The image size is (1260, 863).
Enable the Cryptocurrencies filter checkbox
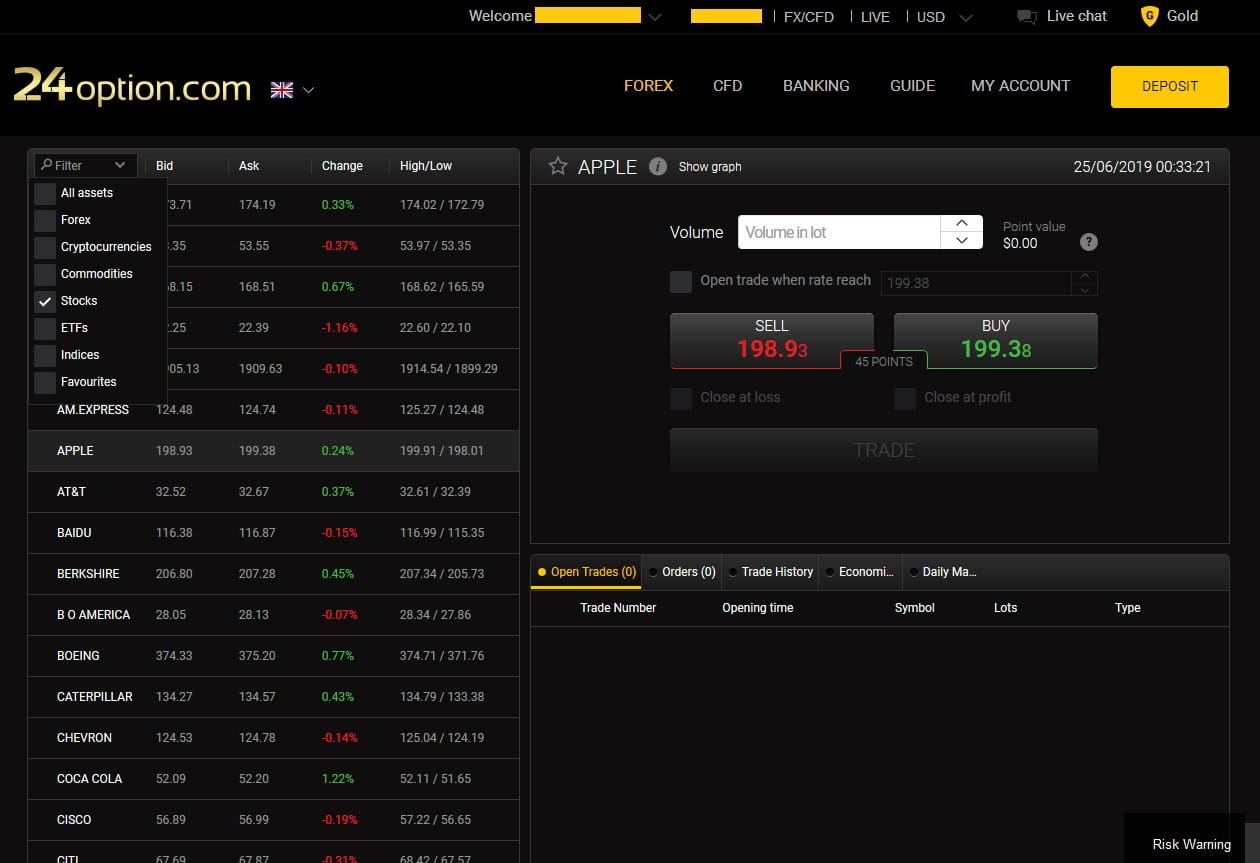(45, 247)
